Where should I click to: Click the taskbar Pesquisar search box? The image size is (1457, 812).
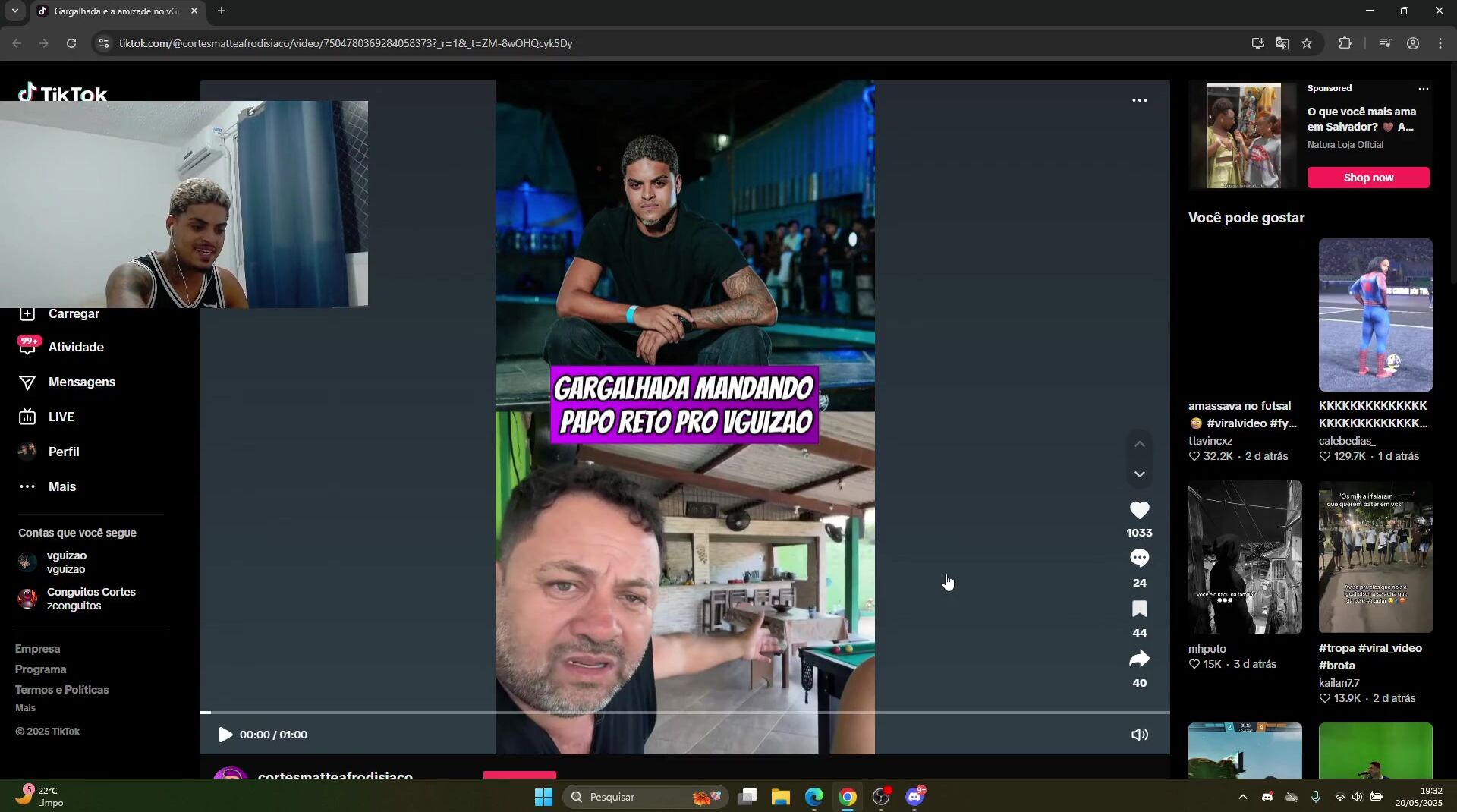[645, 797]
